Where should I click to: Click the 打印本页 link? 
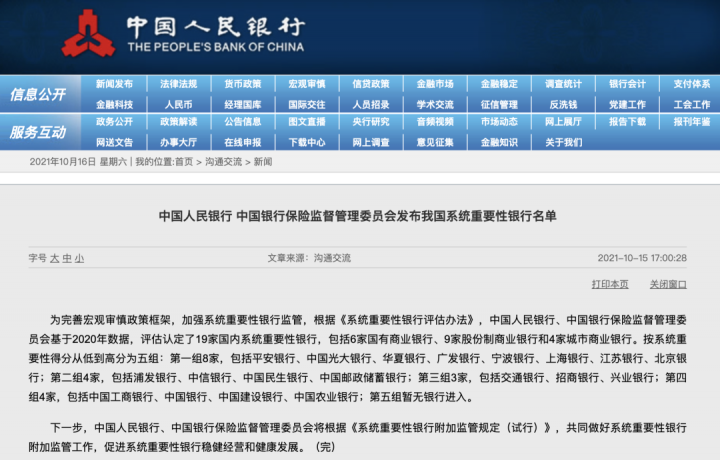click(x=610, y=284)
